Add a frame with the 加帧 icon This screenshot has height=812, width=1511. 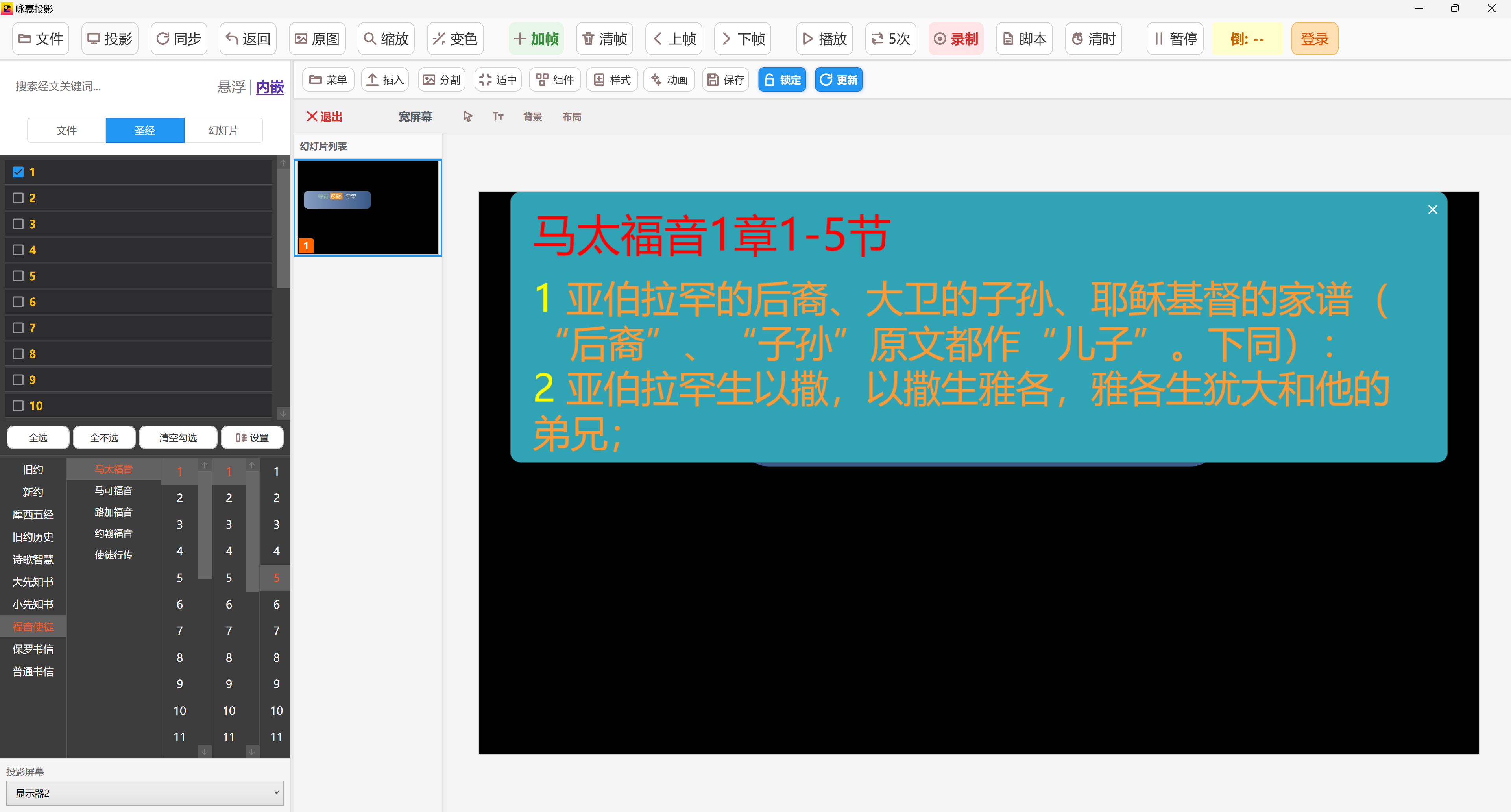[536, 38]
